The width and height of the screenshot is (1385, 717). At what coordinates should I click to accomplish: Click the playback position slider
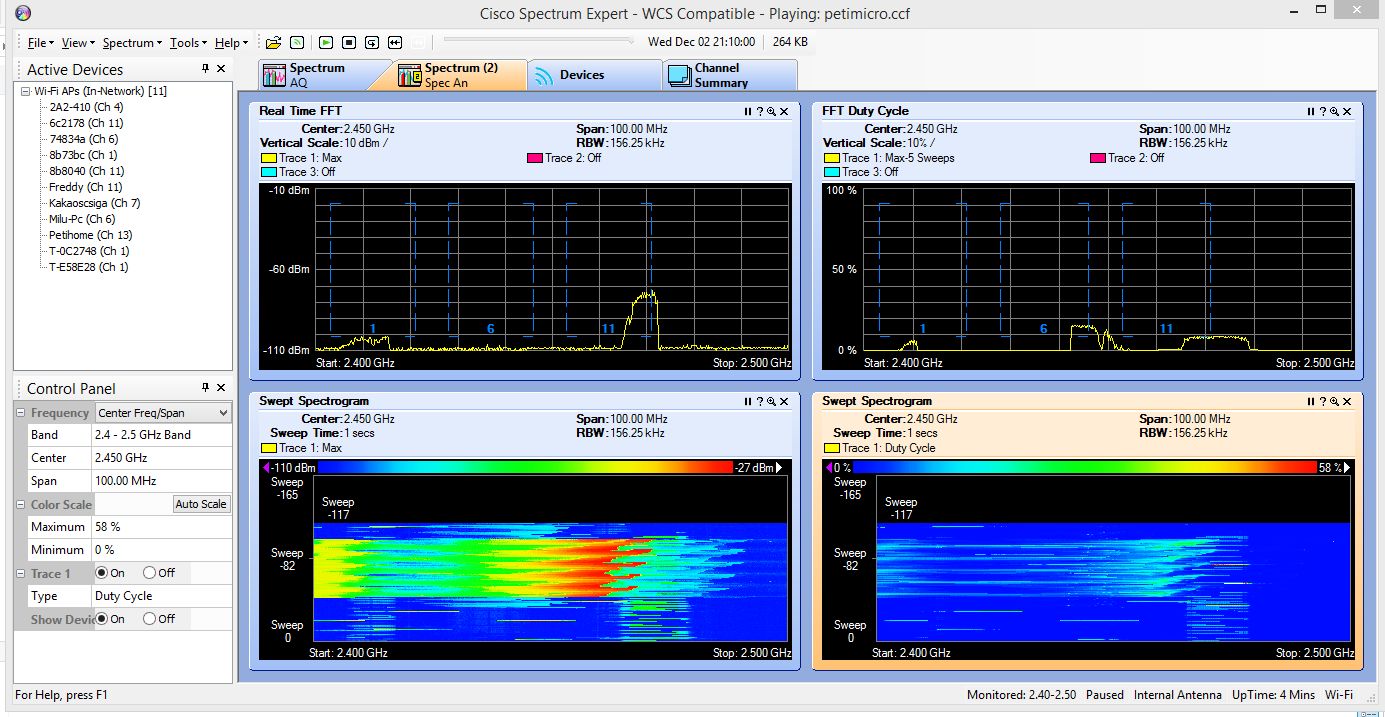point(538,41)
